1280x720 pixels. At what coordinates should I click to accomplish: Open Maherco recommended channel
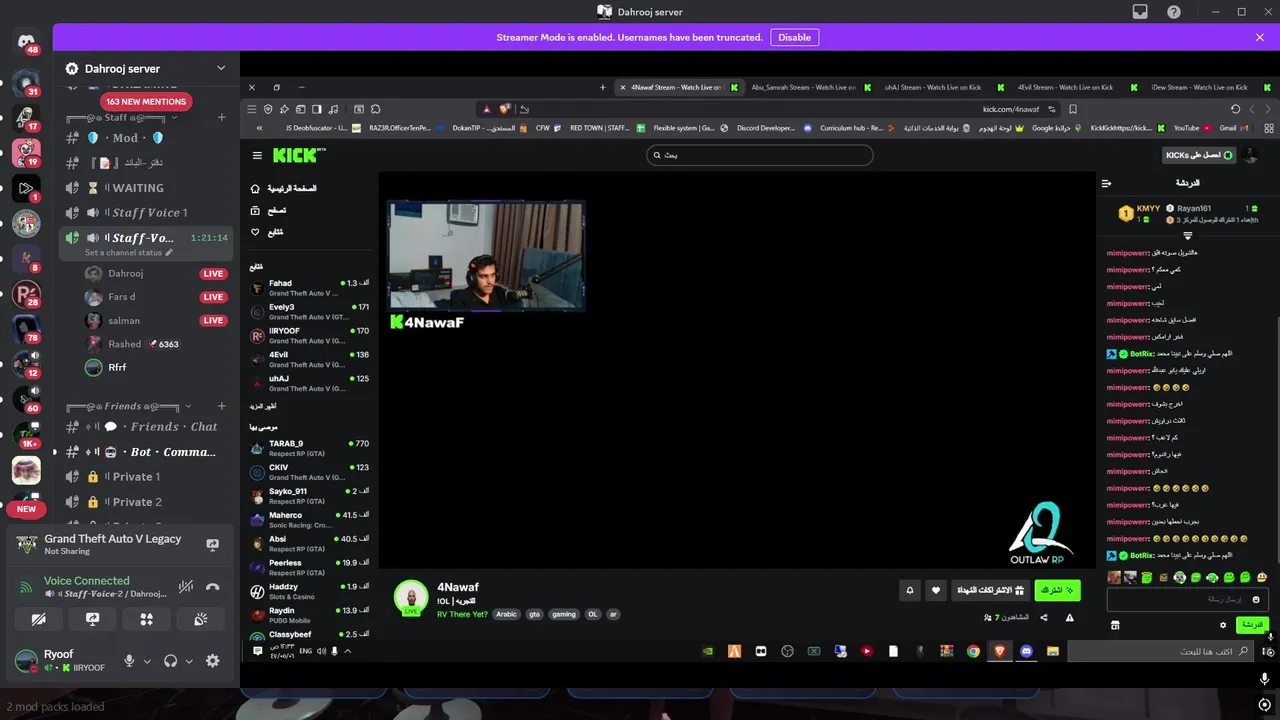pos(310,520)
